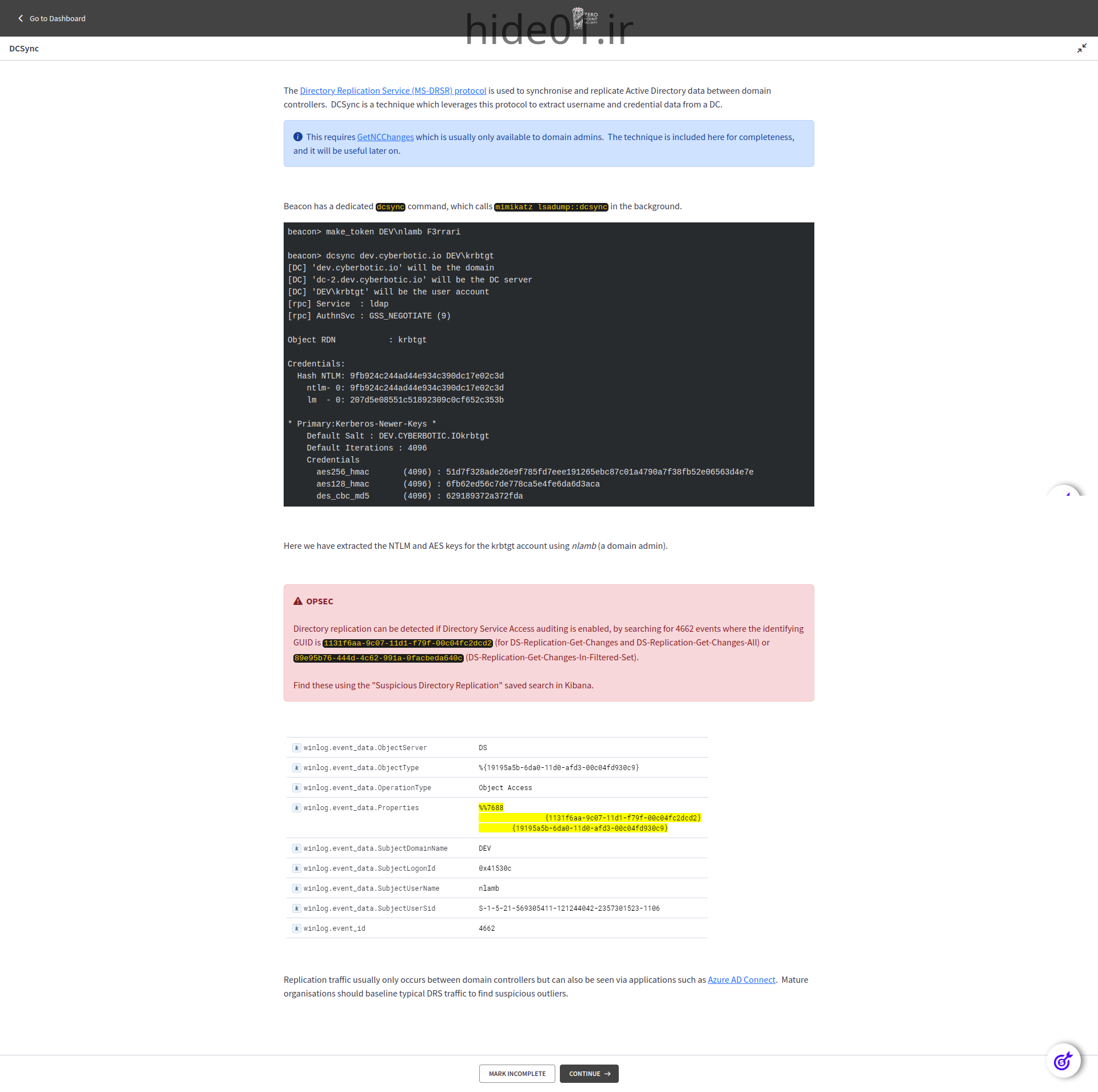Click the event_id value 4662
This screenshot has height=1092, width=1098.
click(487, 928)
